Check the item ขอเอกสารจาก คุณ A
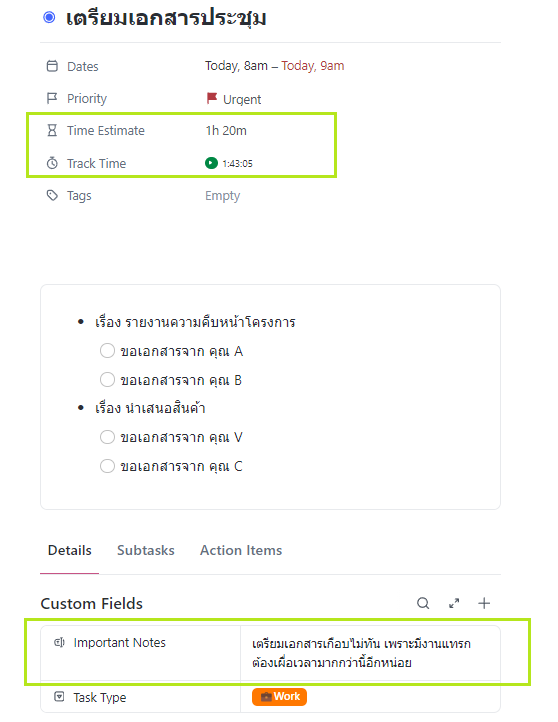 click(x=107, y=350)
